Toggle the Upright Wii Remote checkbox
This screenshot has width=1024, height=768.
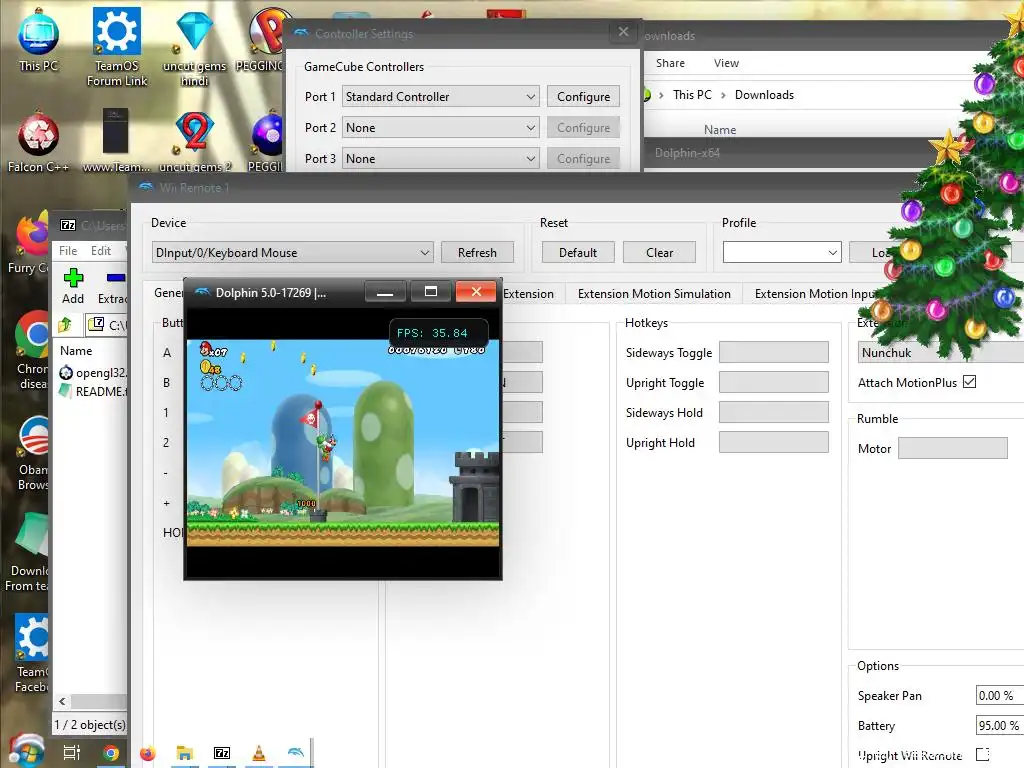pyautogui.click(x=982, y=754)
